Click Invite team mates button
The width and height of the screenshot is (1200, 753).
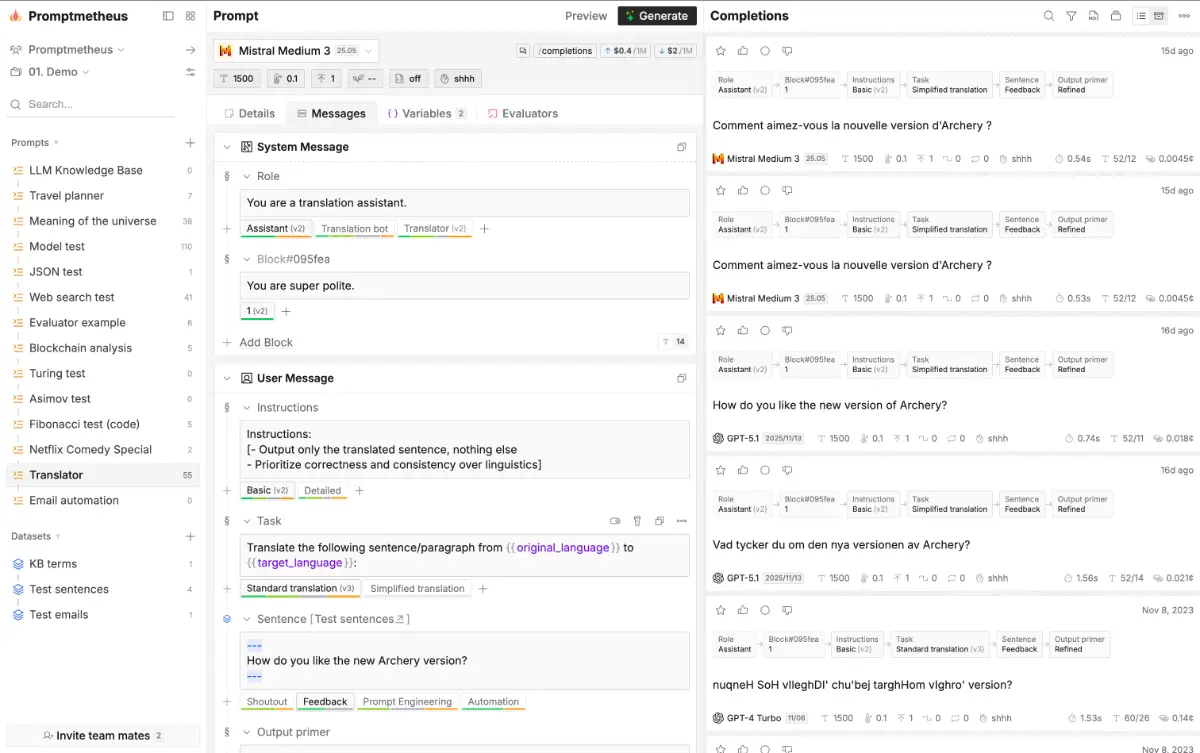click(103, 736)
